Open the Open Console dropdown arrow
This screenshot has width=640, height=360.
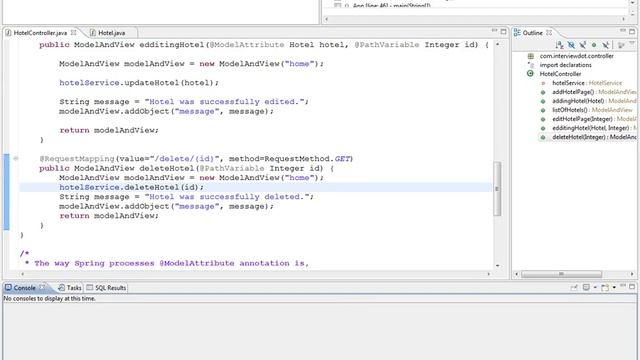[x=614, y=288]
